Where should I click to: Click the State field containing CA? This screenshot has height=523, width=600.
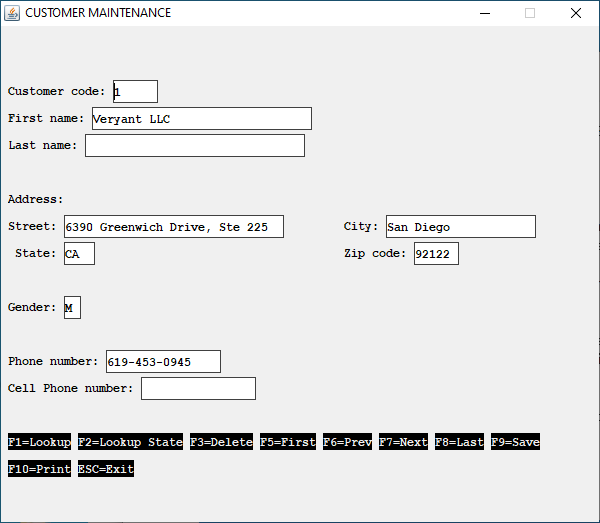pos(79,254)
